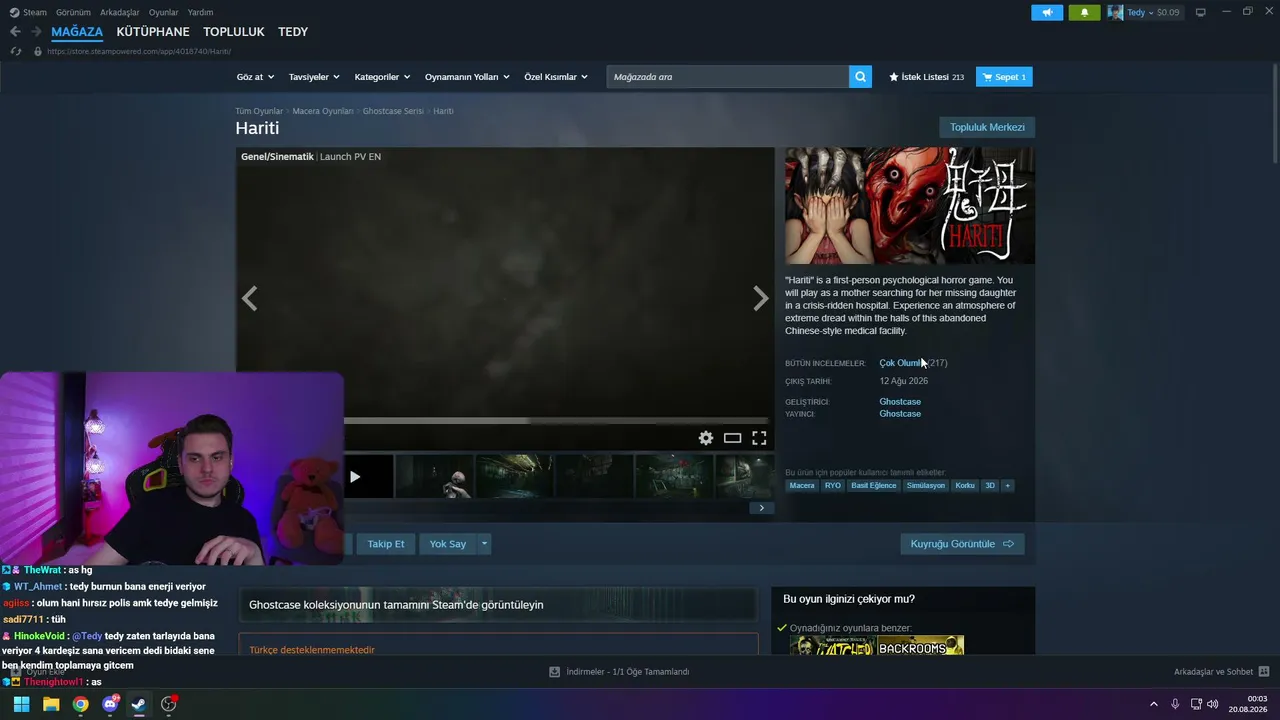
Task: Click the Basit Eğlence tag
Action: tap(874, 486)
